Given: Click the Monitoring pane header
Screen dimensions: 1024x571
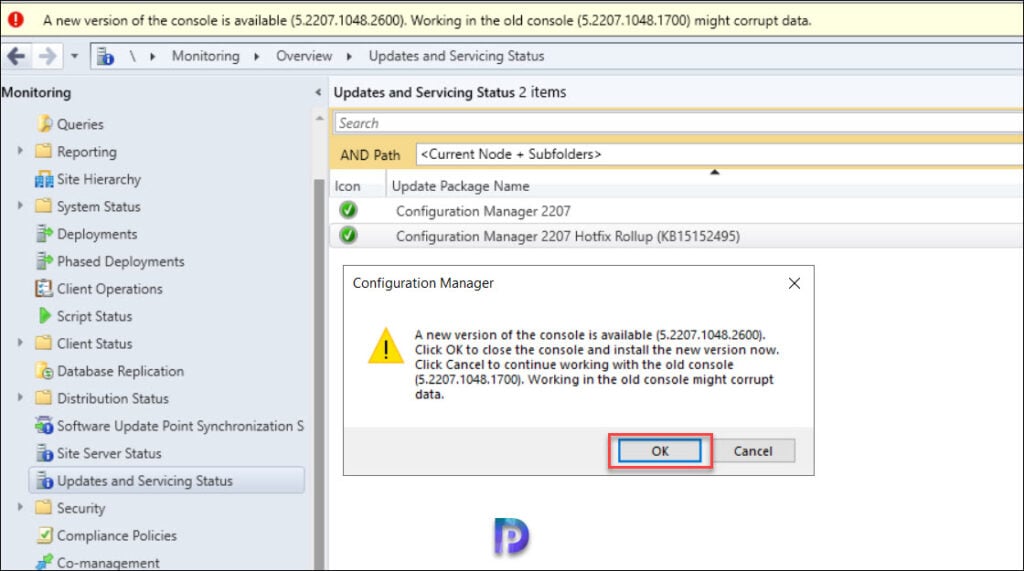Looking at the screenshot, I should [x=37, y=93].
